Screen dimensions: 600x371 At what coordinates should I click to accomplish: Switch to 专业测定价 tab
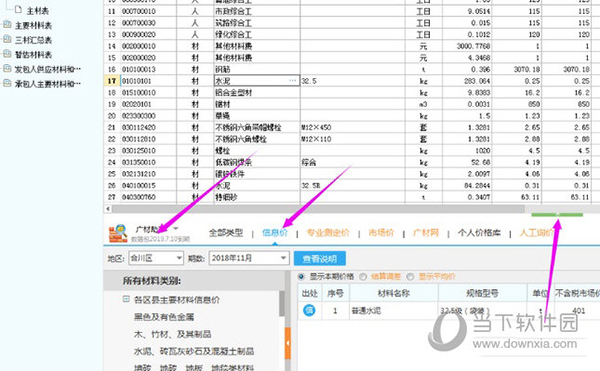point(328,233)
